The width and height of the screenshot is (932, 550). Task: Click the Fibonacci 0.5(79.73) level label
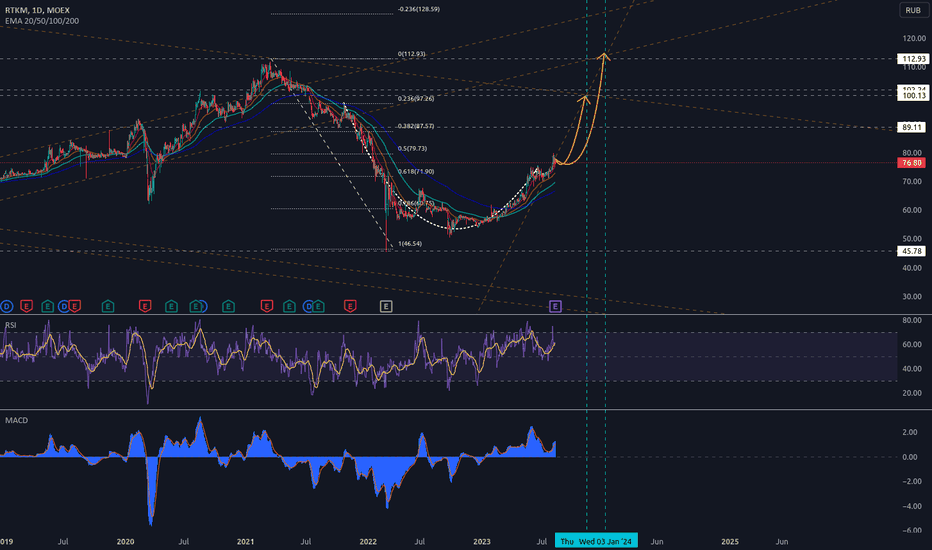(x=412, y=149)
